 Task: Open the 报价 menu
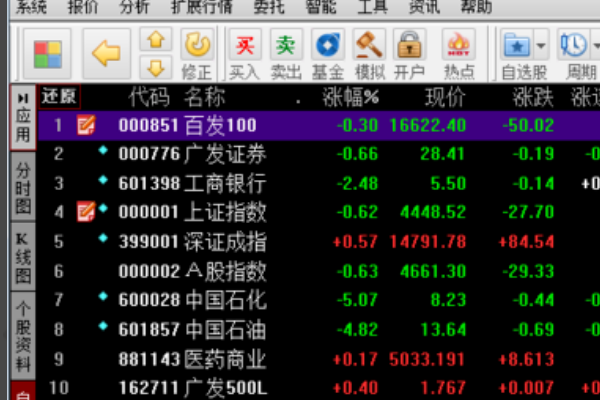[x=83, y=7]
